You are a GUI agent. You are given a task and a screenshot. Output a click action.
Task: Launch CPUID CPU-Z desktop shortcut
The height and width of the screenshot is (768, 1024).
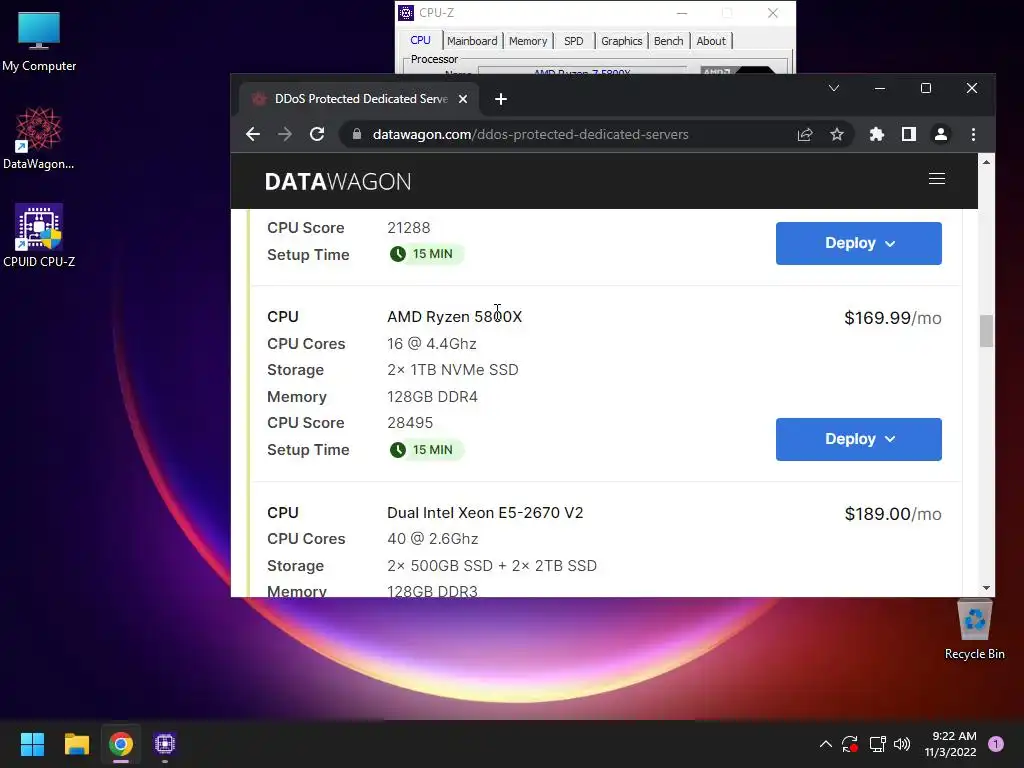(x=39, y=236)
